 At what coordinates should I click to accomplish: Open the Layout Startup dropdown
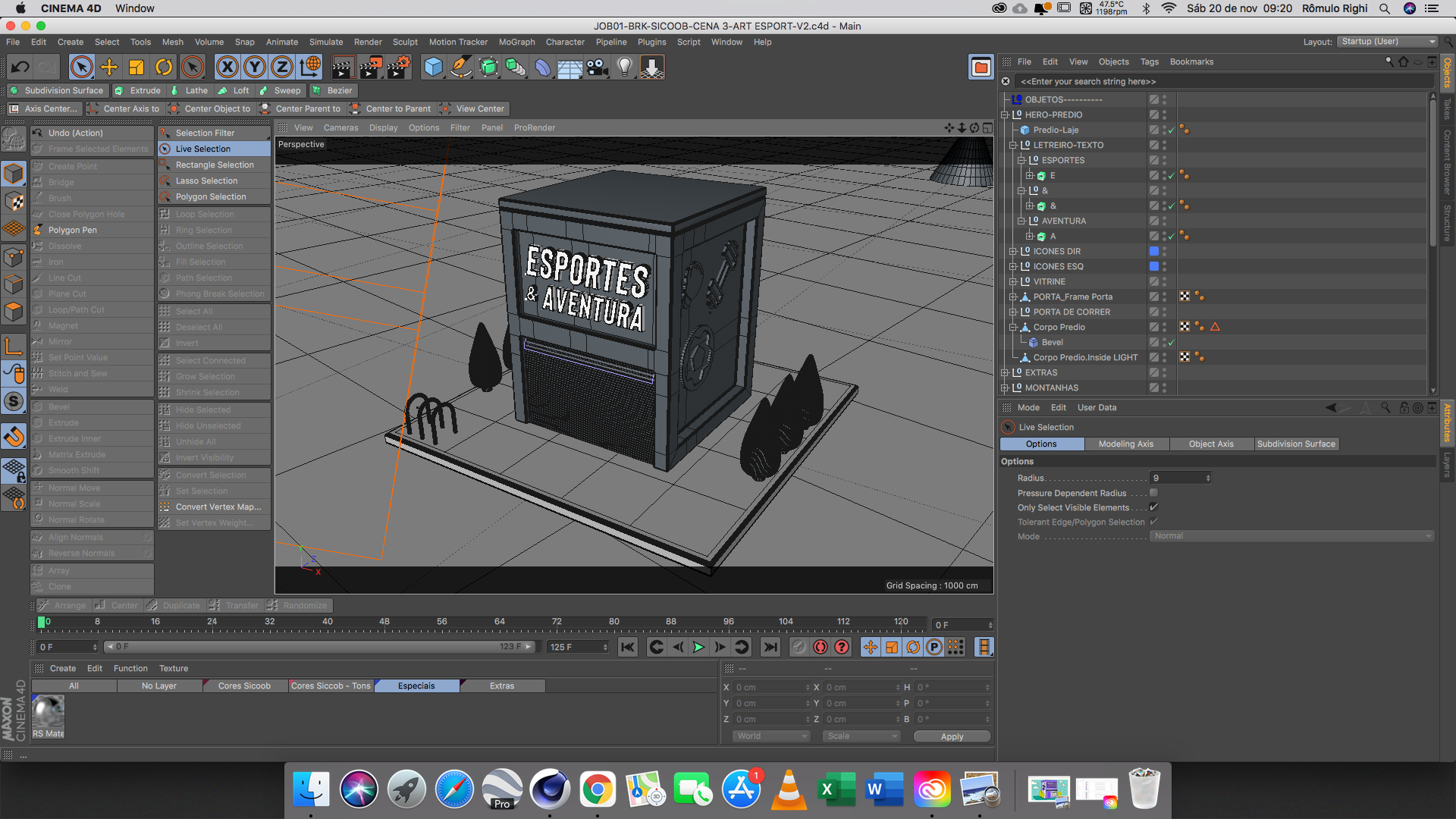(x=1388, y=42)
